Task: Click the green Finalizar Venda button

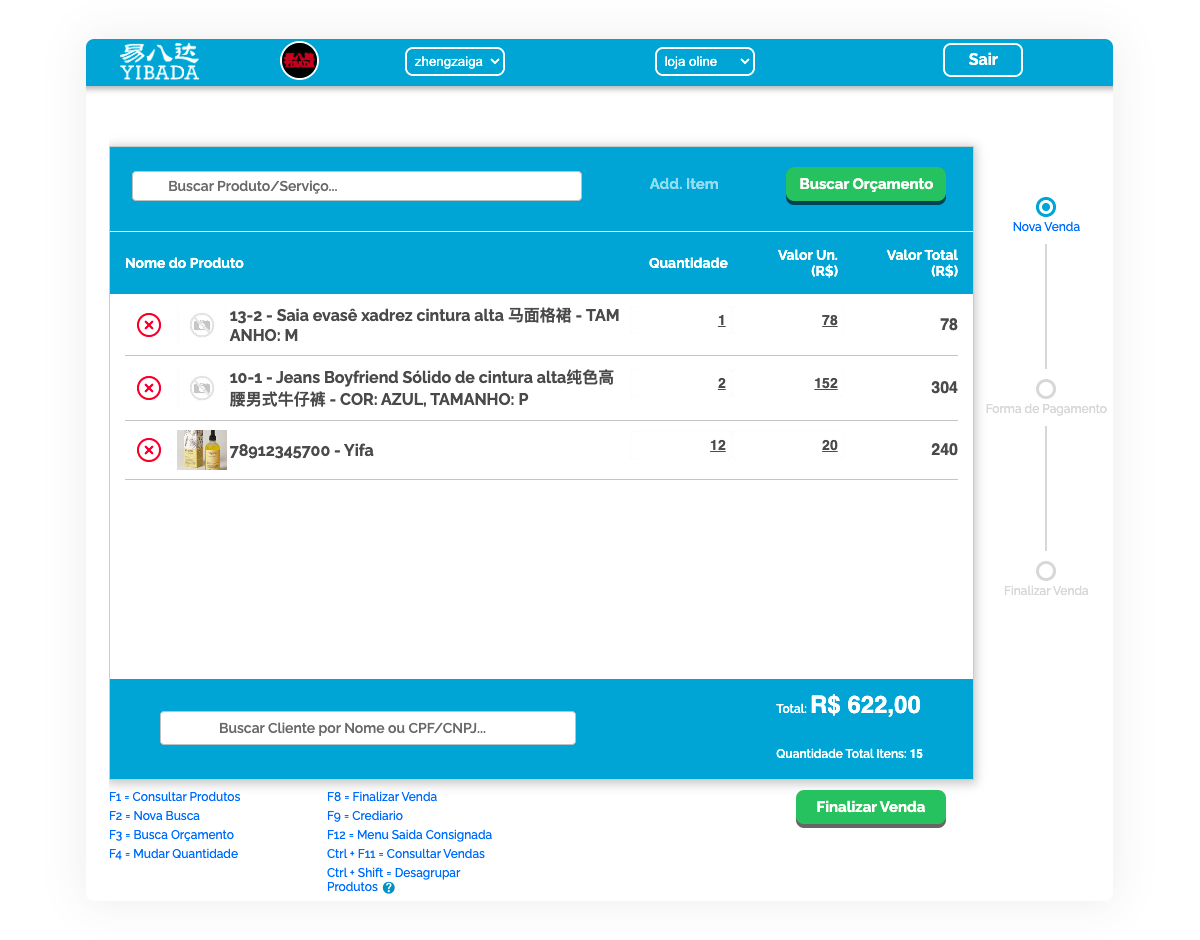Action: 870,807
